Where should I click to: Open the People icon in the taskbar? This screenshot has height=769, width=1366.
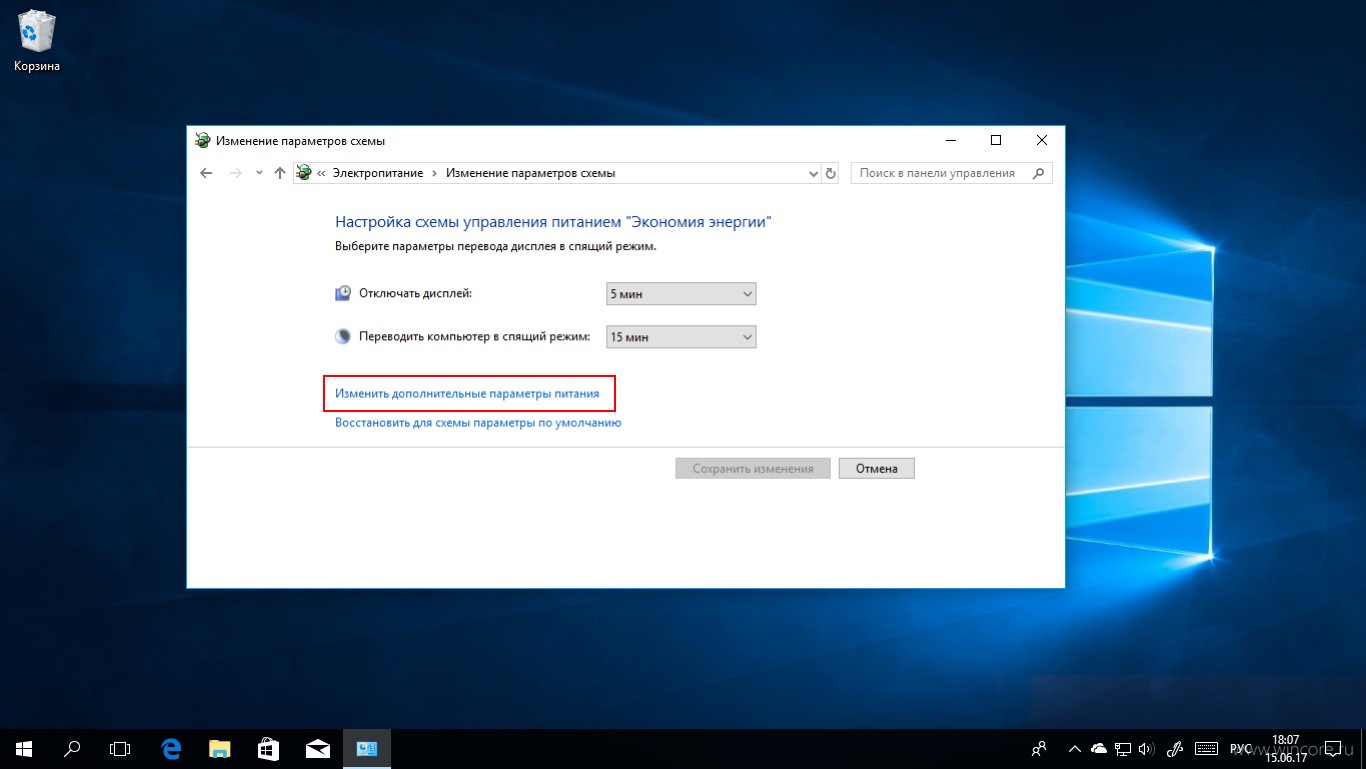pos(1040,748)
